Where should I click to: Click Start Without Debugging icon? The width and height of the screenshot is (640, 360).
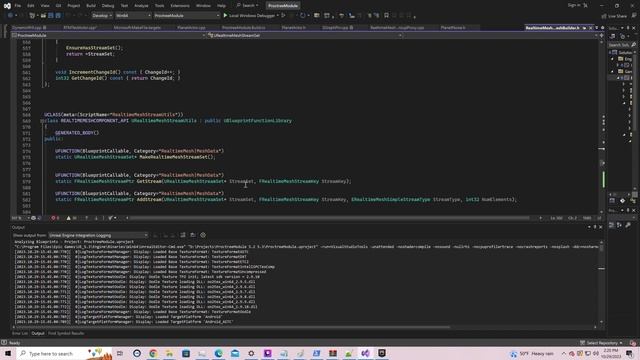pos(284,16)
